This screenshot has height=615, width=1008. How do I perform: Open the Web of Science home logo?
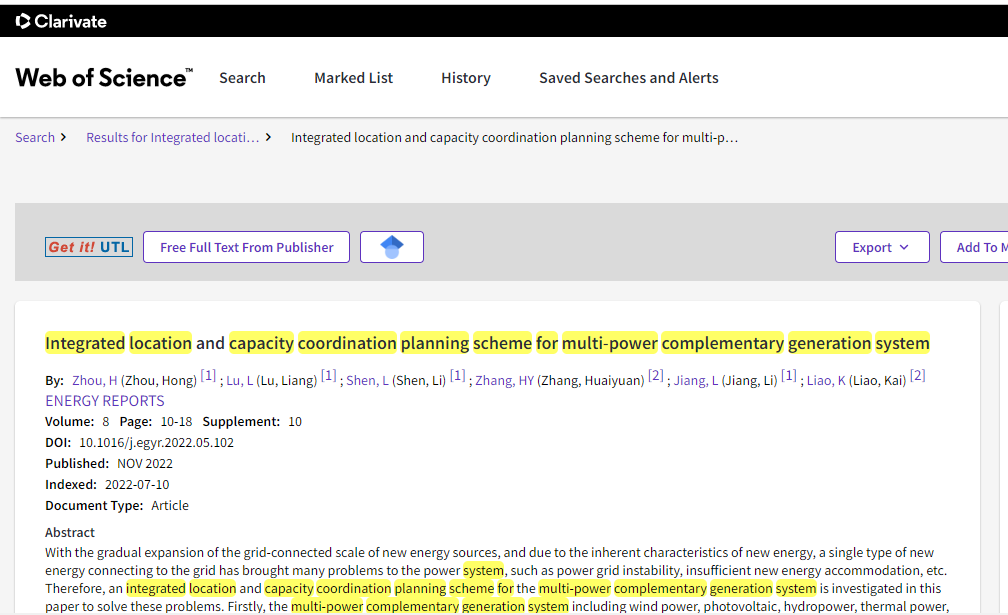(x=104, y=78)
